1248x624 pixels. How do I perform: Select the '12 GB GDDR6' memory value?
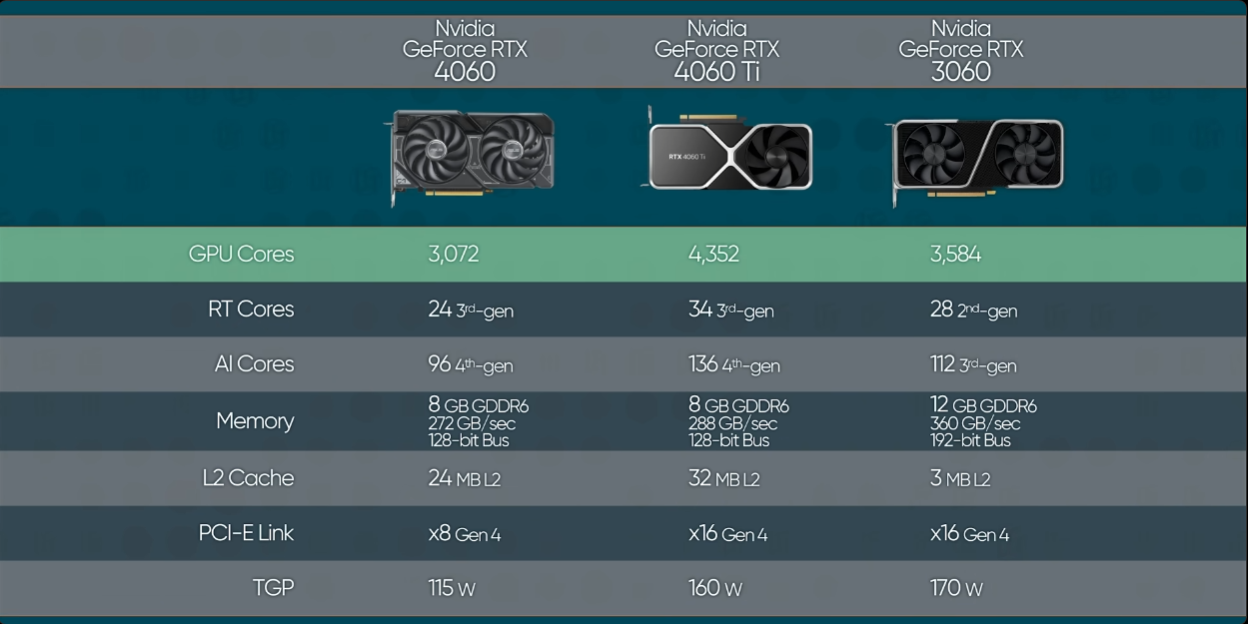tap(983, 405)
